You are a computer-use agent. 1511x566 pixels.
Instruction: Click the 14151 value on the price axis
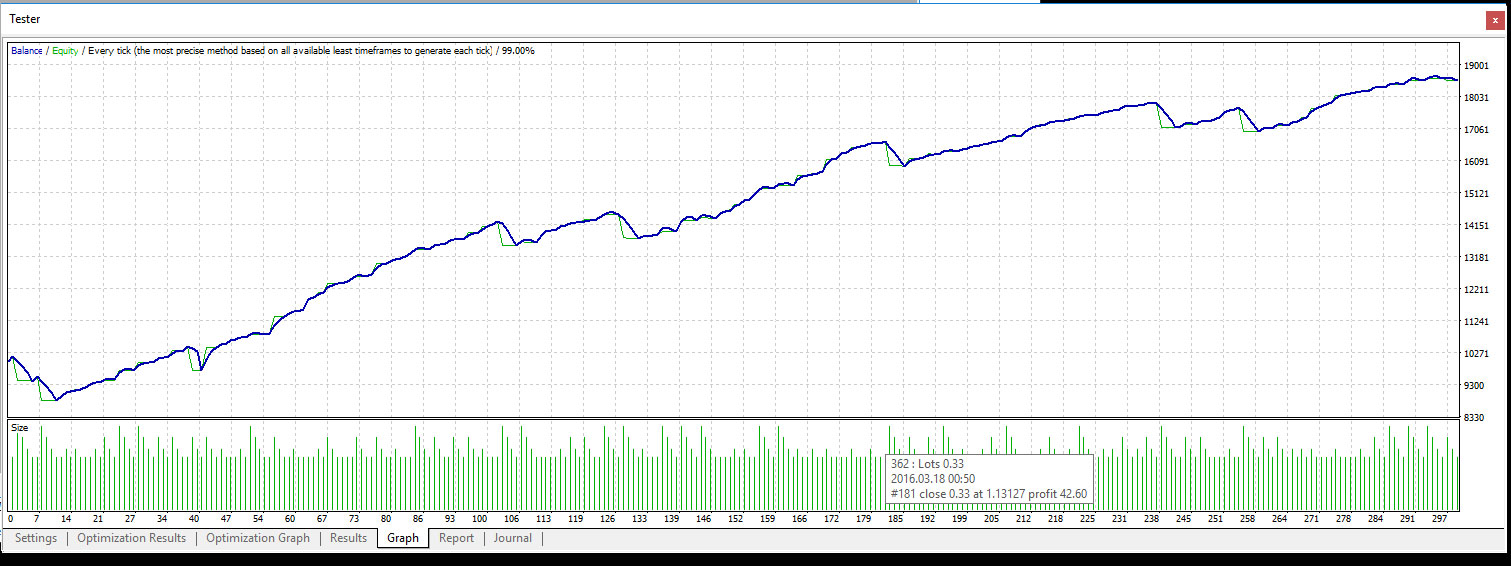(1477, 226)
